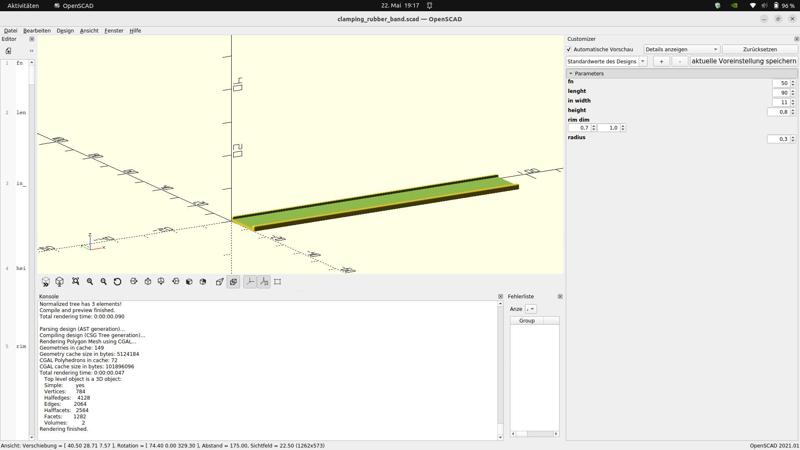Click the fn spinner arrows
This screenshot has height=450, width=800.
(793, 83)
